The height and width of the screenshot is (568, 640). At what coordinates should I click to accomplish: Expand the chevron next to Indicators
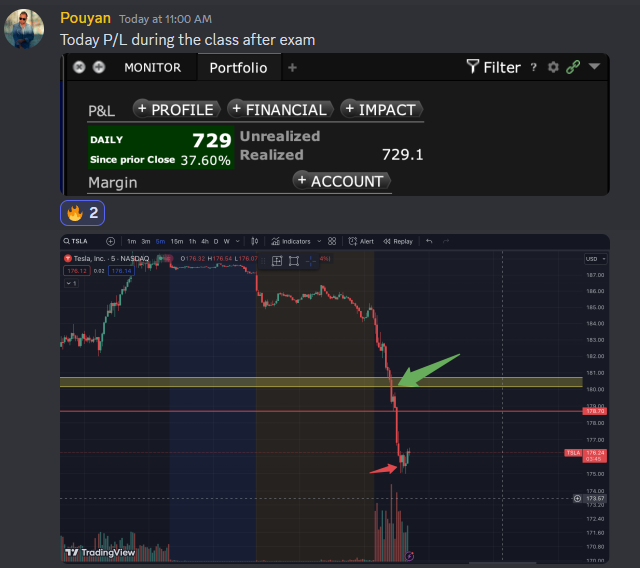pos(319,242)
